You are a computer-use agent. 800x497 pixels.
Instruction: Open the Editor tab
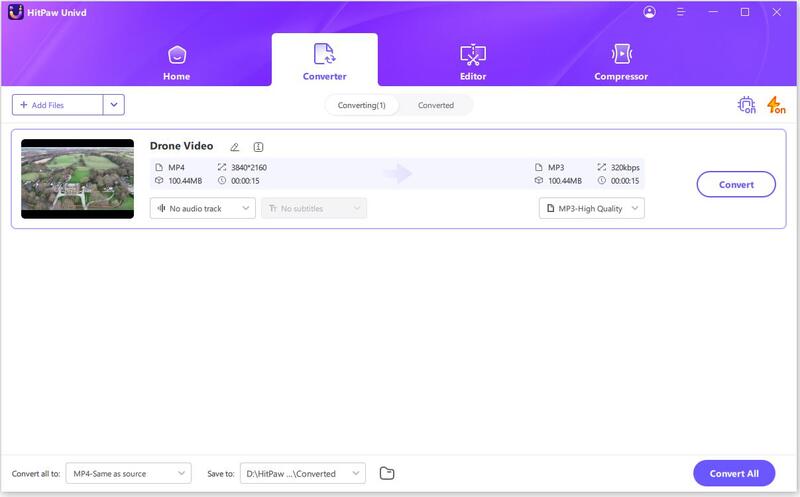coord(473,62)
